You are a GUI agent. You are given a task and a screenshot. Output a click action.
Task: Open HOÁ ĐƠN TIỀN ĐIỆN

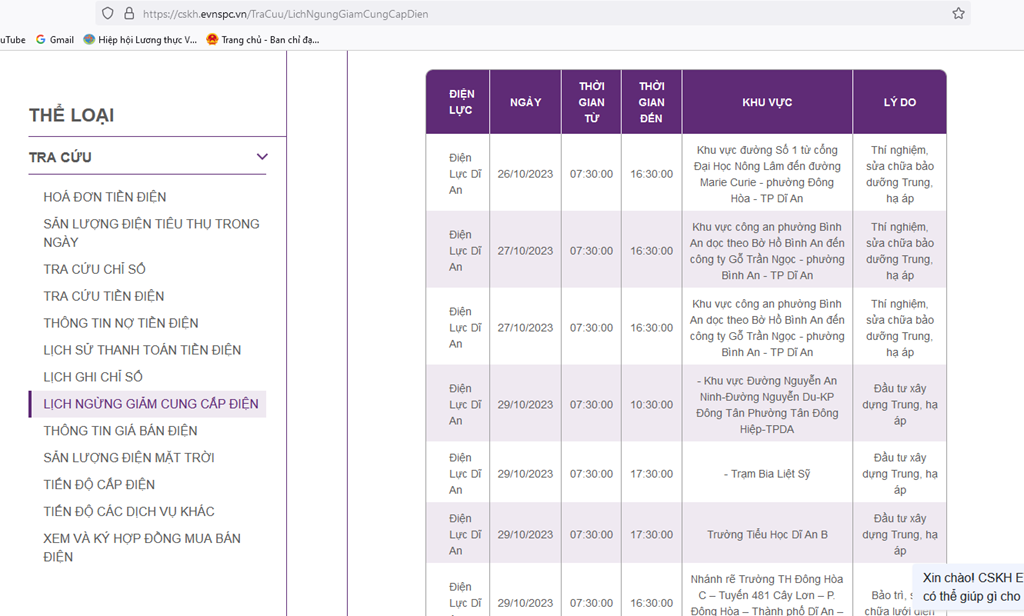click(x=104, y=197)
